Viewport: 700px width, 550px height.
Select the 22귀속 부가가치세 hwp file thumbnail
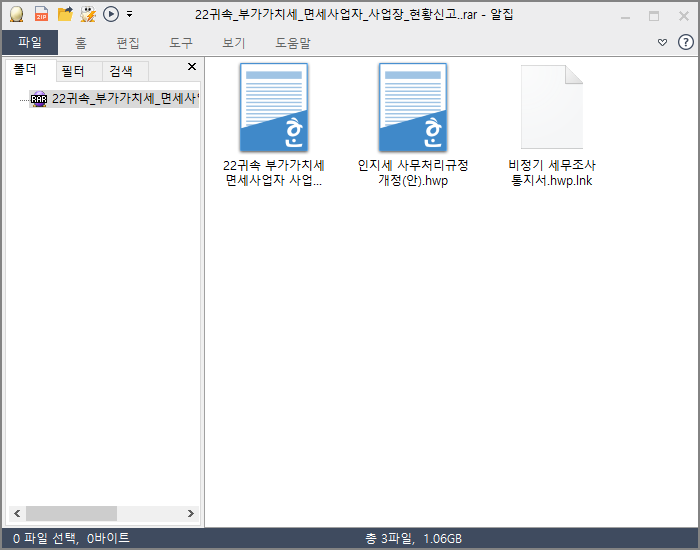(274, 107)
